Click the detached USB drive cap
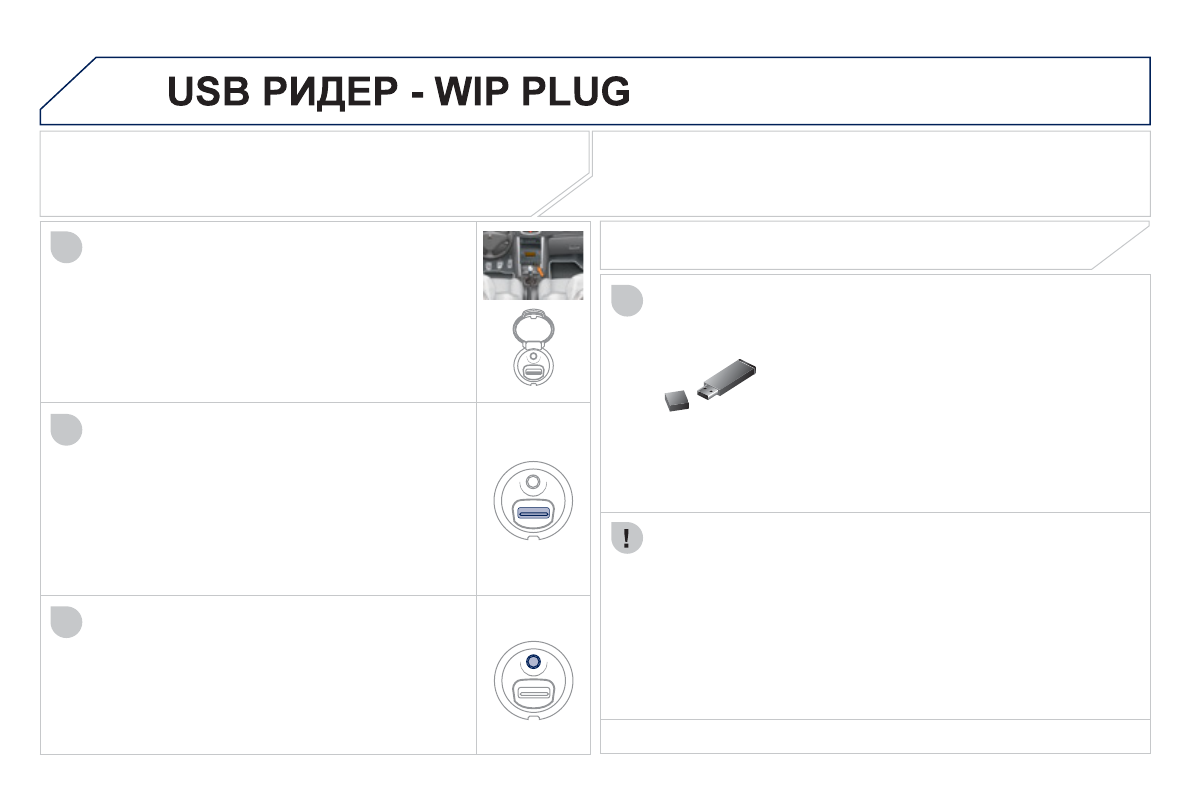The width and height of the screenshot is (1191, 794). point(678,401)
